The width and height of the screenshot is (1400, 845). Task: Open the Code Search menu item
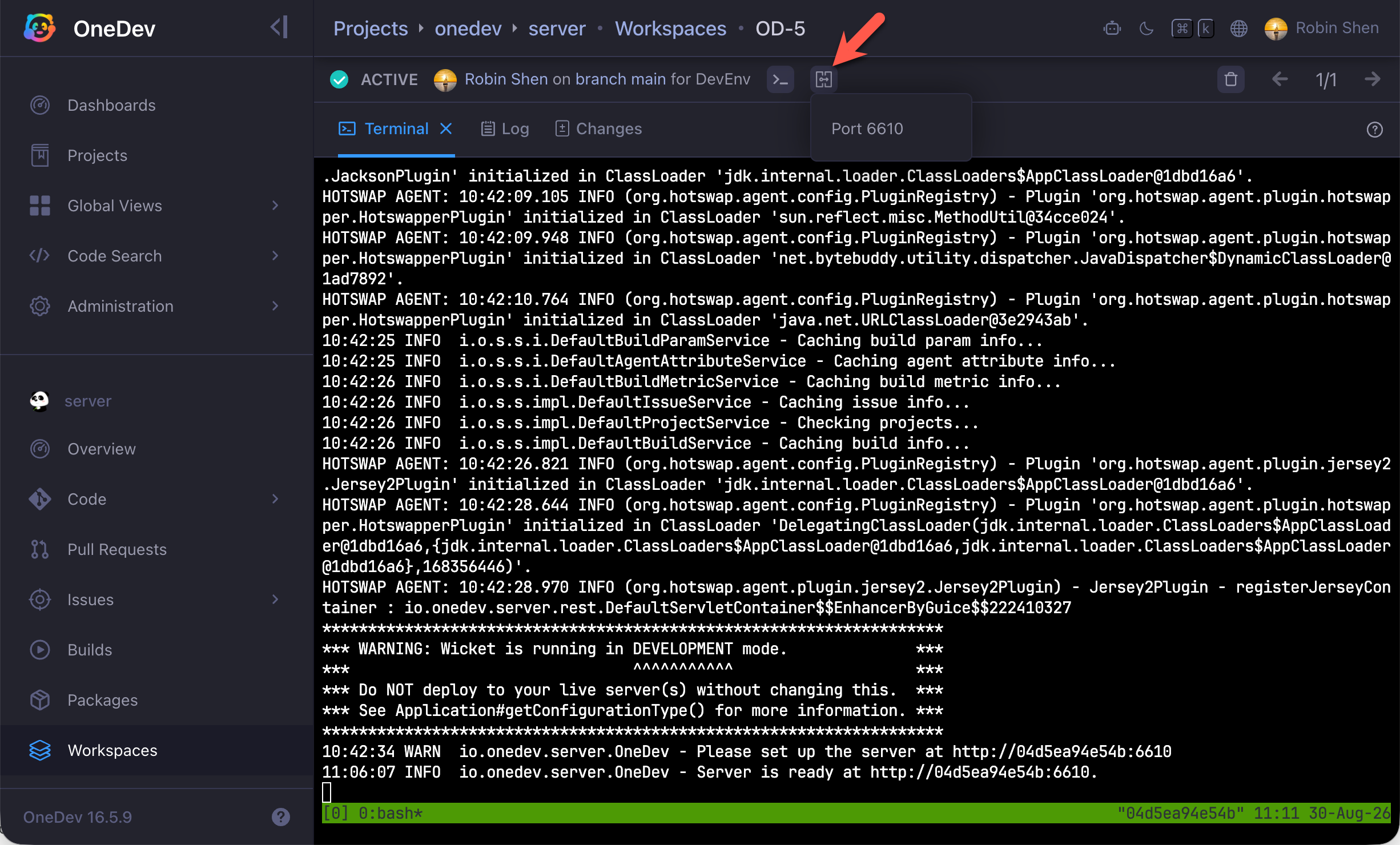pyautogui.click(x=156, y=256)
